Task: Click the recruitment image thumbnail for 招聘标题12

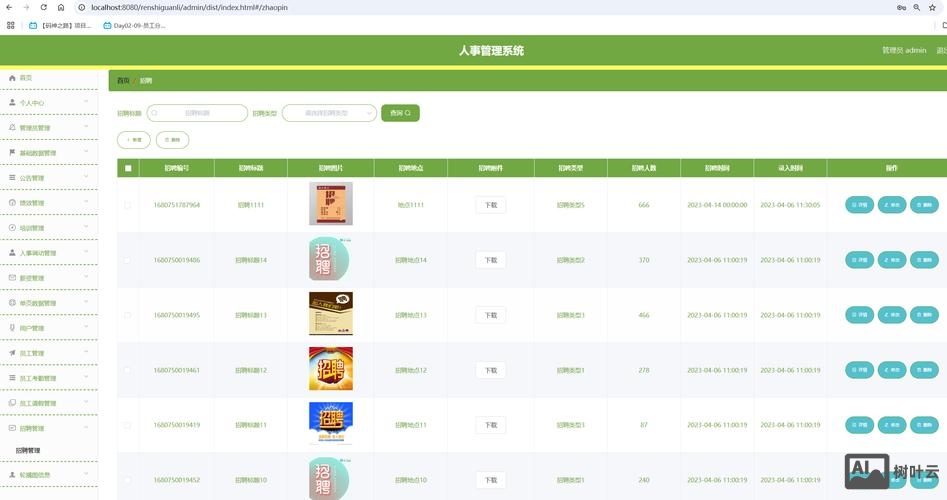Action: (330, 369)
